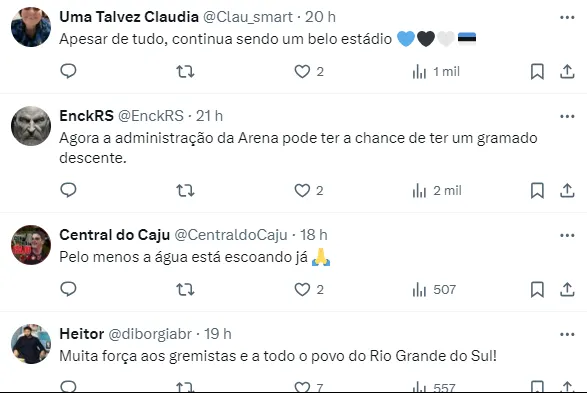Image resolution: width=587 pixels, height=393 pixels.
Task: Open the 18 h timestamp link
Action: click(x=314, y=235)
